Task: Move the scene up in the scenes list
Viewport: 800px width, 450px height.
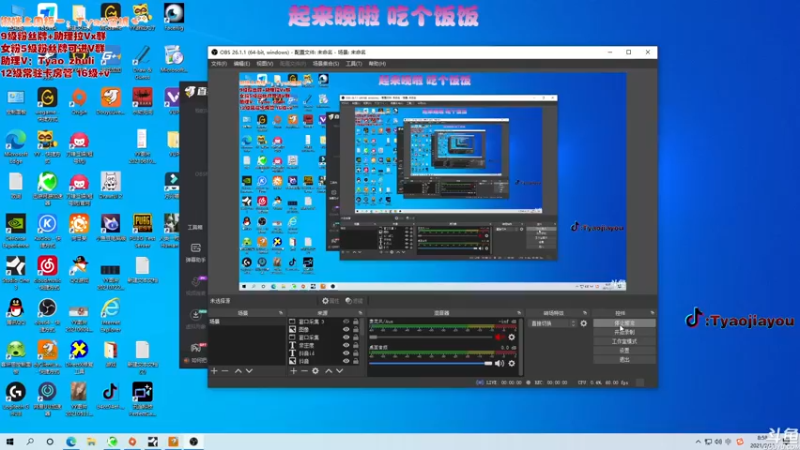Action: [238, 371]
